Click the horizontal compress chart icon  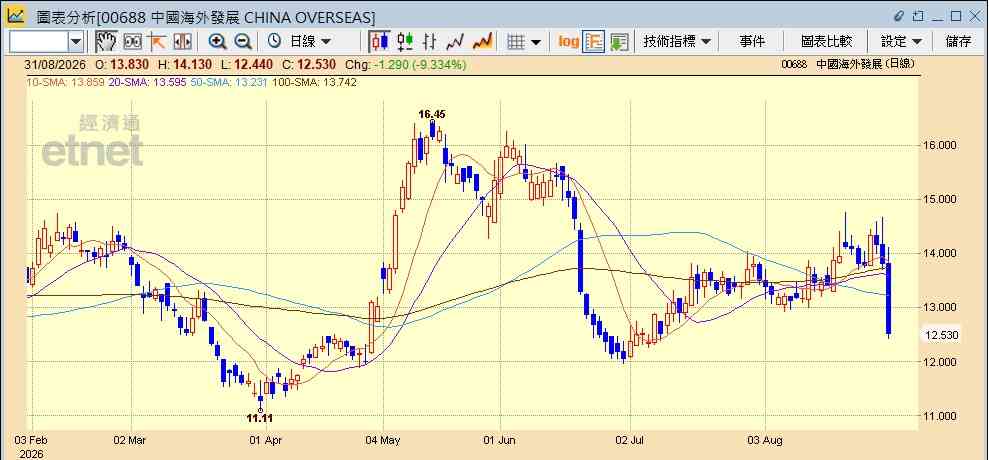pos(182,42)
